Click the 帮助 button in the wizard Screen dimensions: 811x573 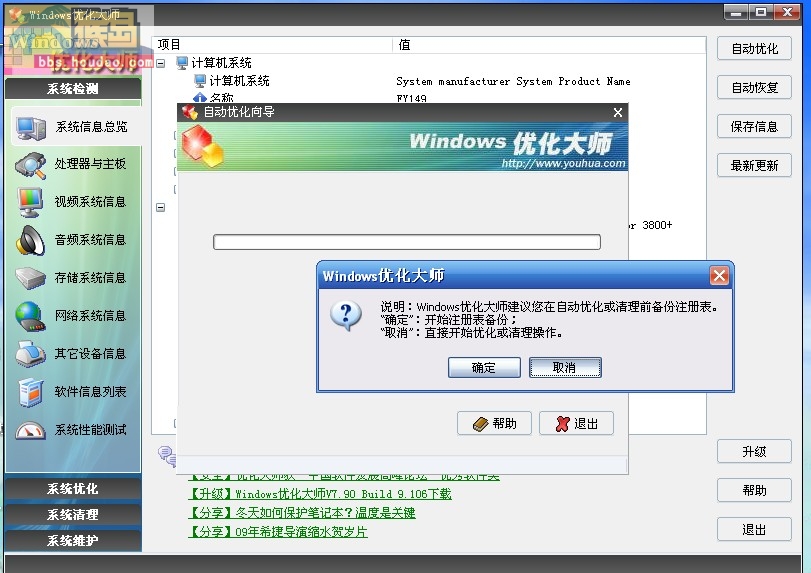(x=494, y=424)
